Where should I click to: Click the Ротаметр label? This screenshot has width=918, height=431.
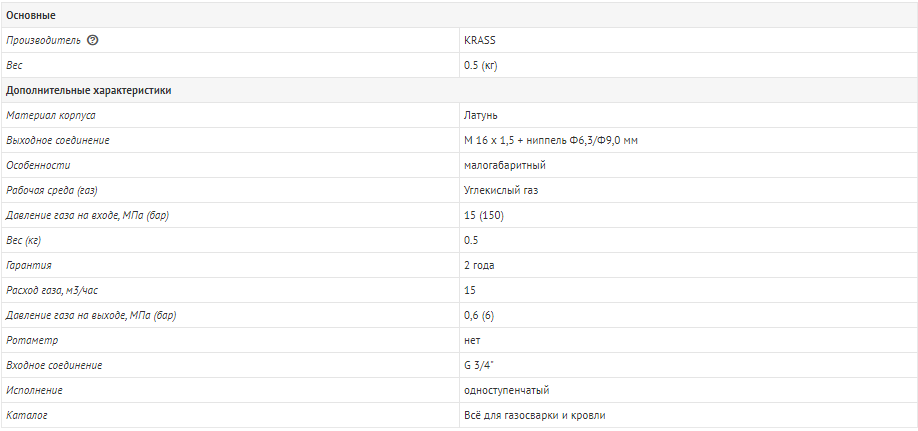[32, 340]
